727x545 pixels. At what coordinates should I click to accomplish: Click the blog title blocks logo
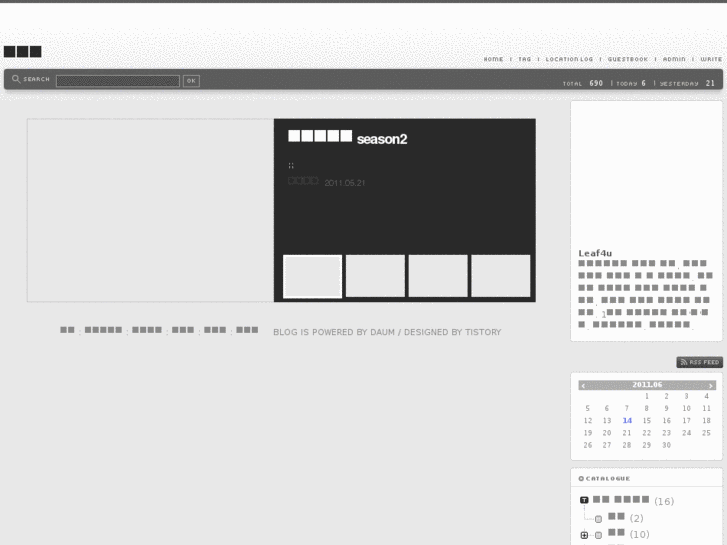pos(23,51)
